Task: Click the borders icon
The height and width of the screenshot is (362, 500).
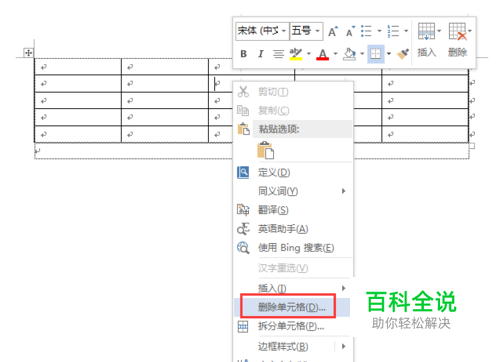Action: 376,54
